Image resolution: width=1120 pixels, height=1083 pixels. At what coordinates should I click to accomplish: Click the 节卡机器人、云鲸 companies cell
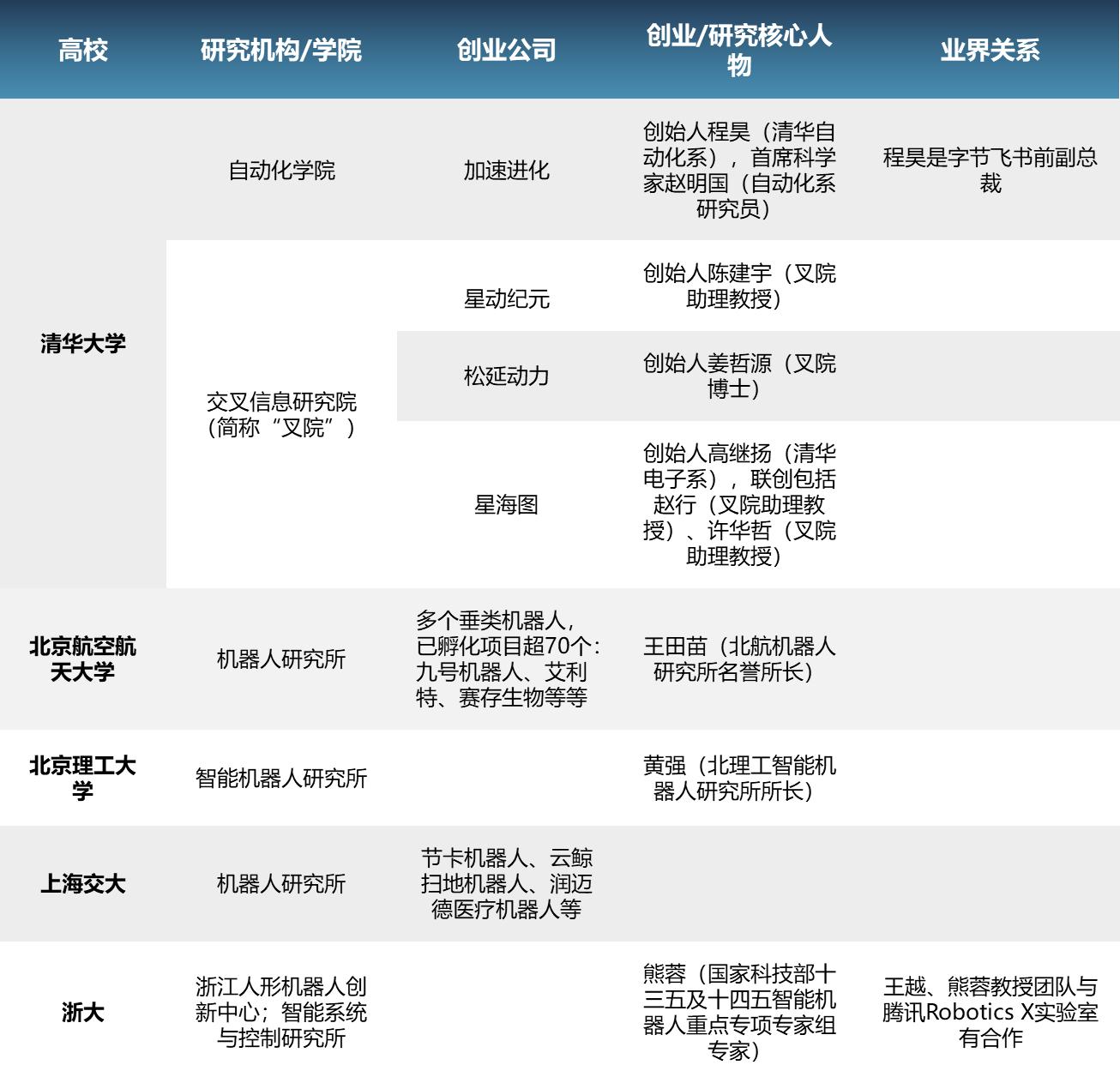pyautogui.click(x=507, y=883)
